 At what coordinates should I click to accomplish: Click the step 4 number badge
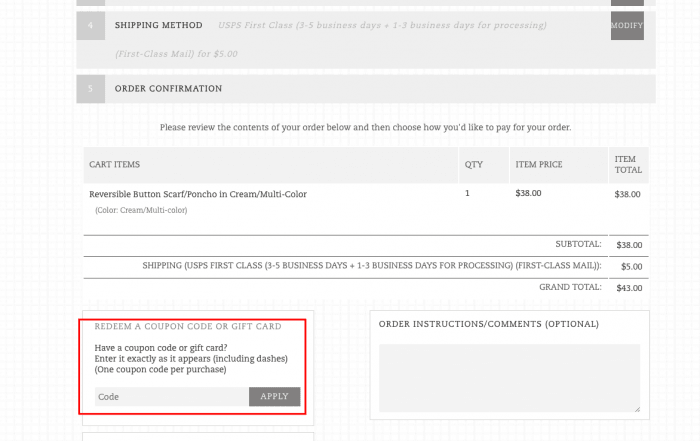(89, 25)
